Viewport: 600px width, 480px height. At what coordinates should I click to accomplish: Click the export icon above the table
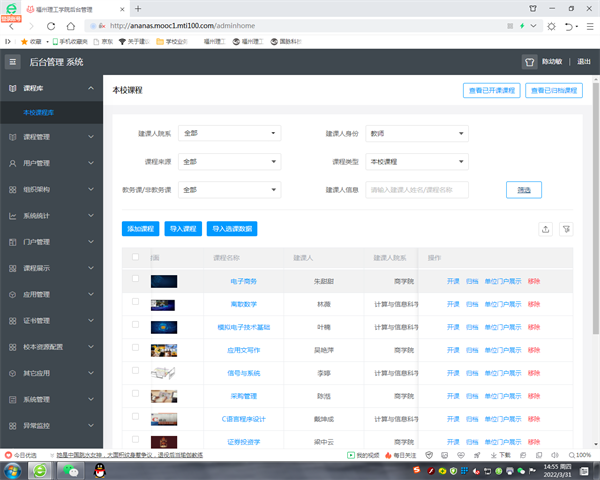[x=545, y=229]
